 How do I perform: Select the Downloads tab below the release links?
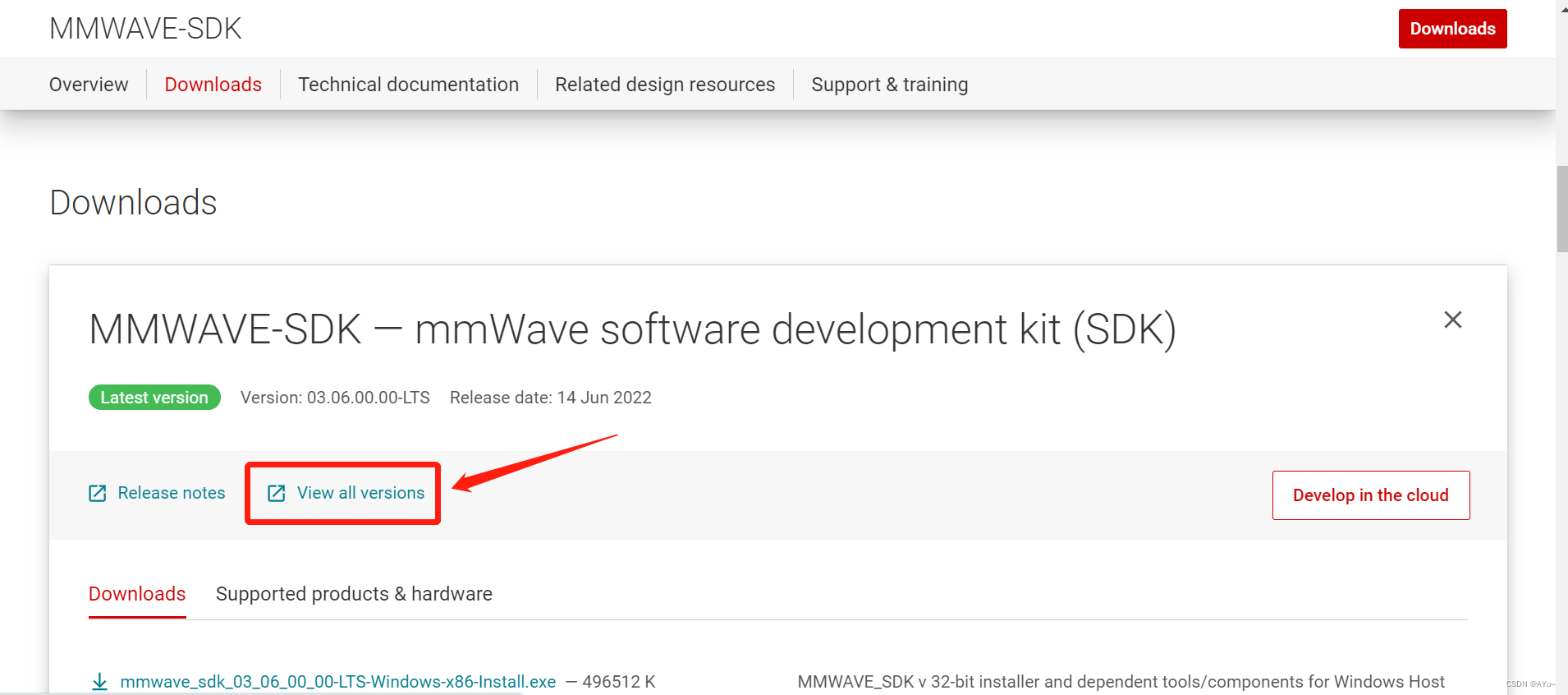tap(137, 594)
